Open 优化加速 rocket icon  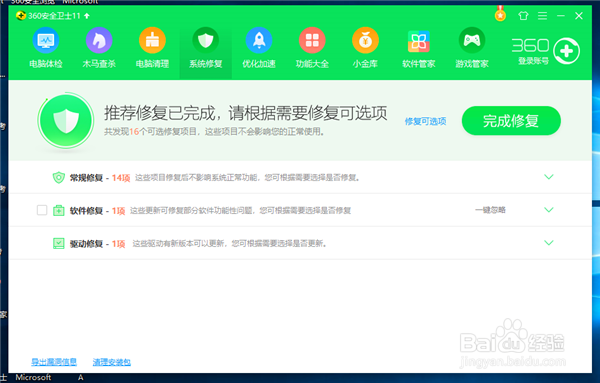pos(259,40)
